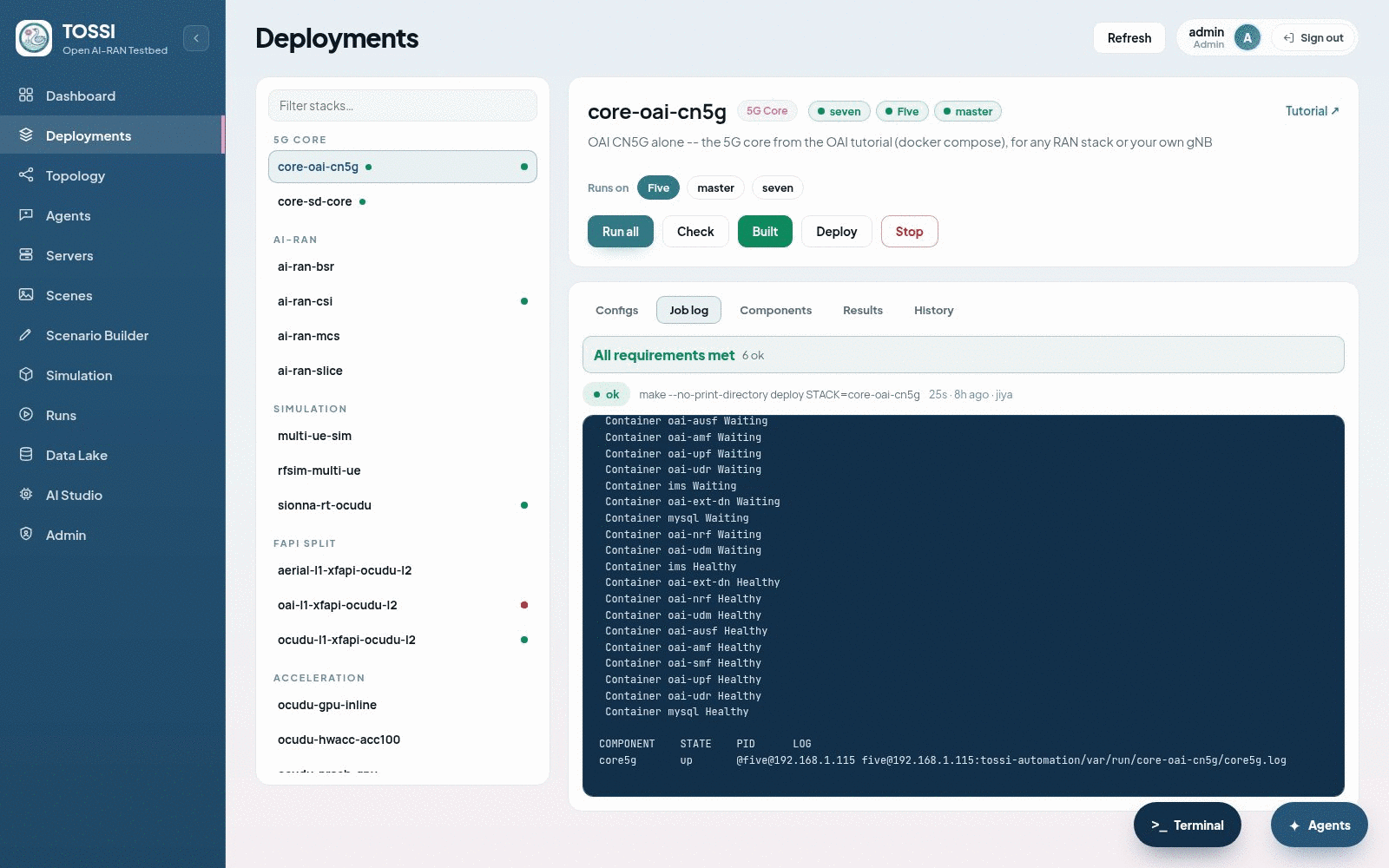The width and height of the screenshot is (1389, 868).
Task: Click the Data Lake database icon
Action: coord(26,455)
